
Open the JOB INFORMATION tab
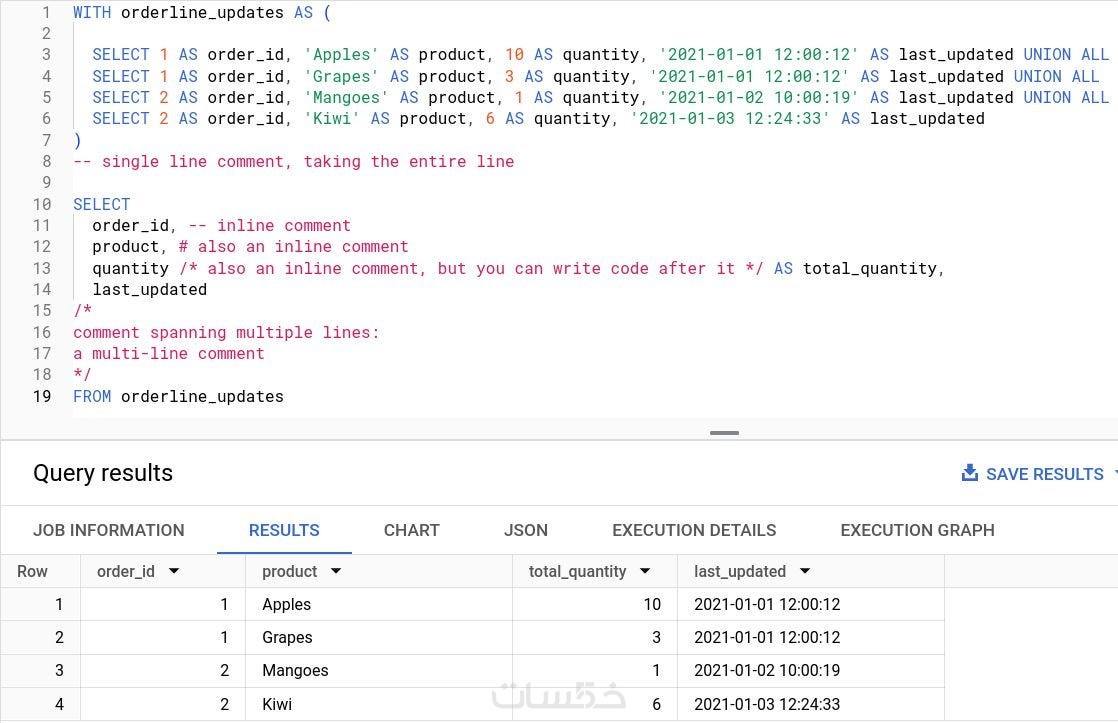[x=108, y=530]
